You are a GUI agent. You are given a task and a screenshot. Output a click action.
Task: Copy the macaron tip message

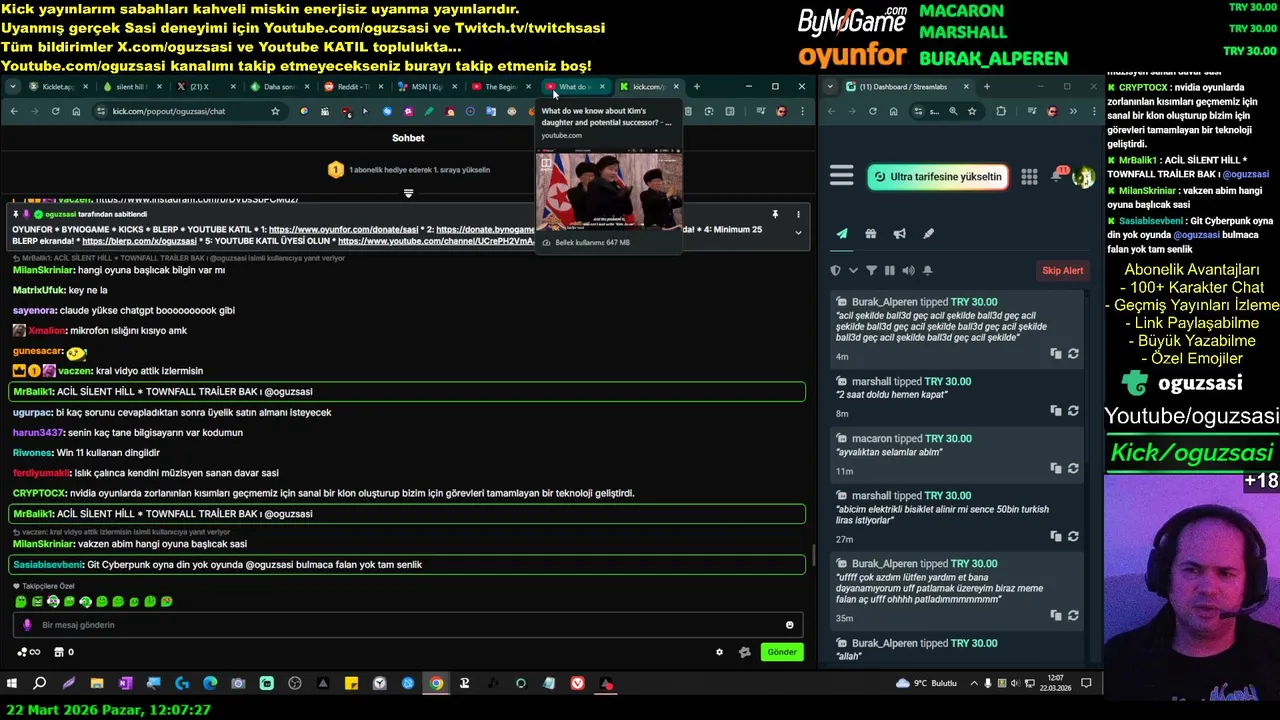coord(1056,468)
